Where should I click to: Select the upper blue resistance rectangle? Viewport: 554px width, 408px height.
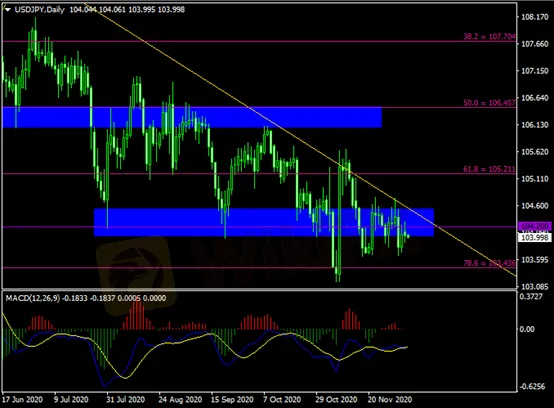pyautogui.click(x=192, y=117)
